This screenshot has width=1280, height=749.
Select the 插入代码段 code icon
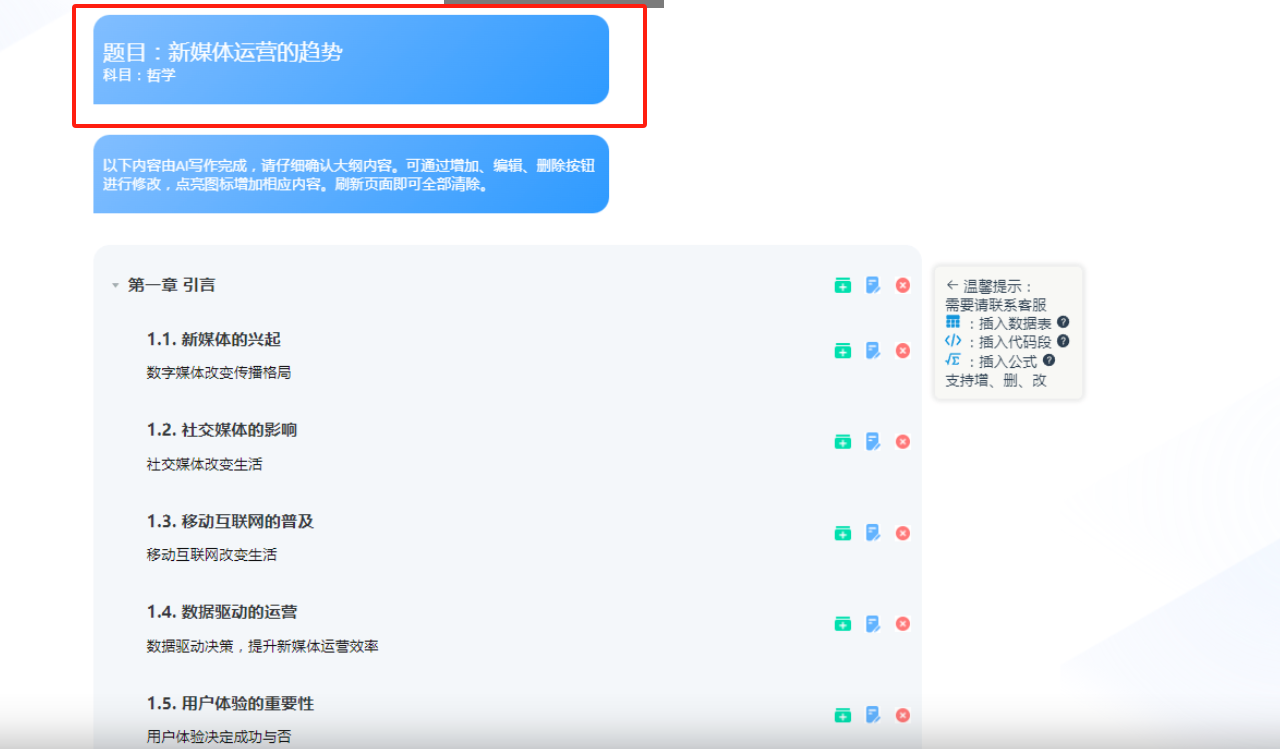pos(953,339)
